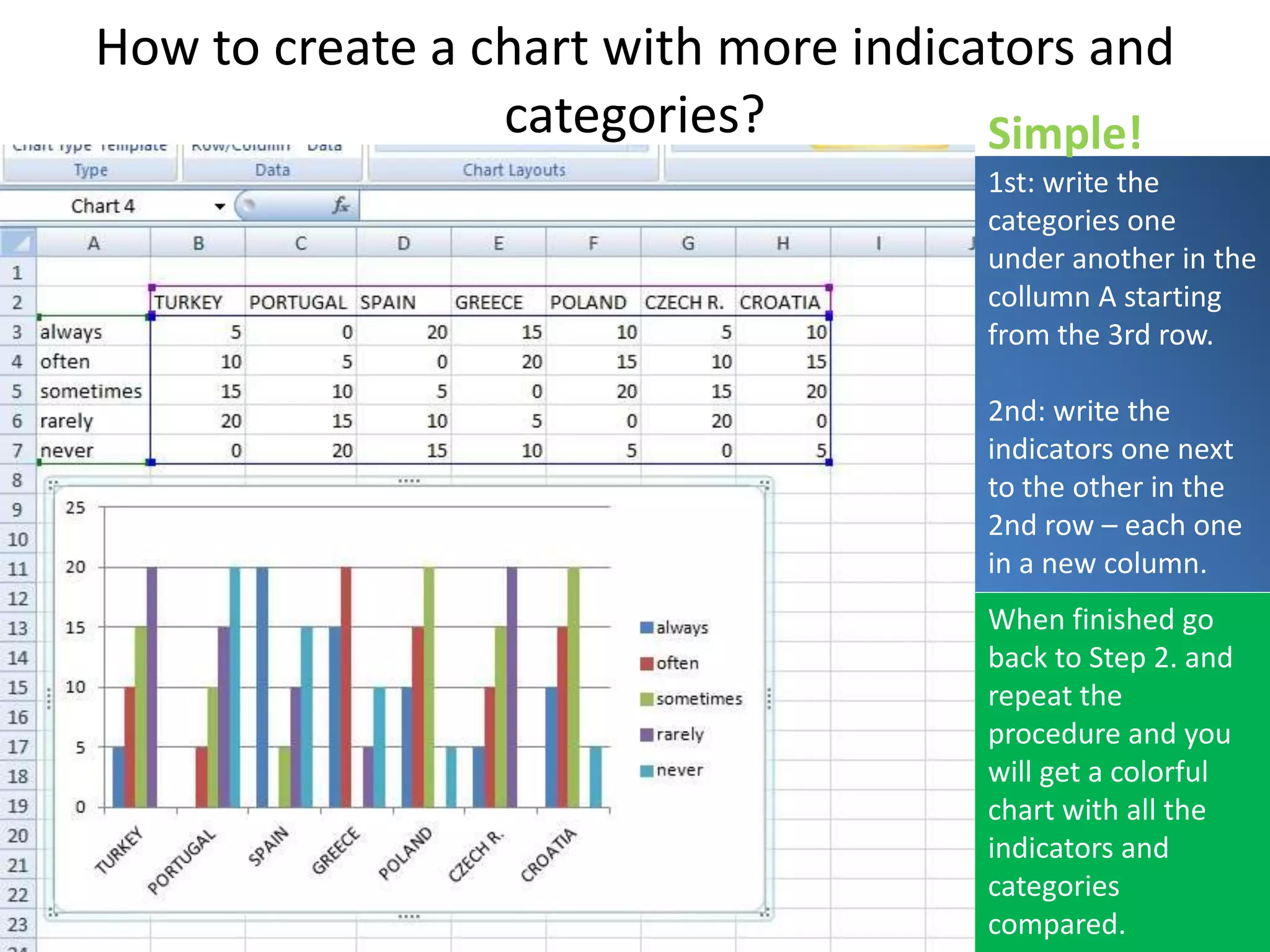1270x952 pixels.
Task: Select column E header
Action: point(499,243)
